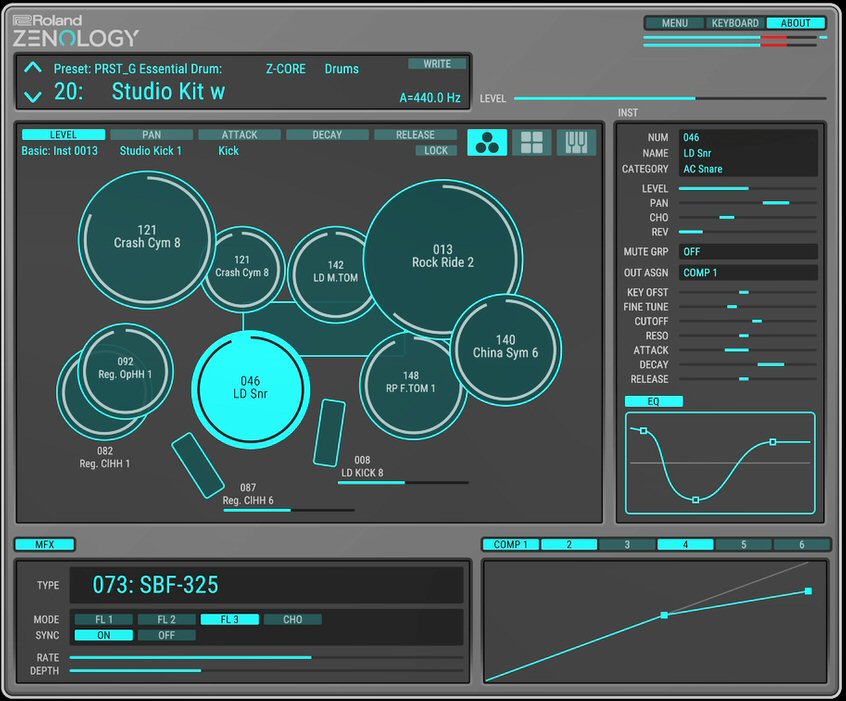Click the Preset bank PRST_G Essential Drum label

[138, 69]
